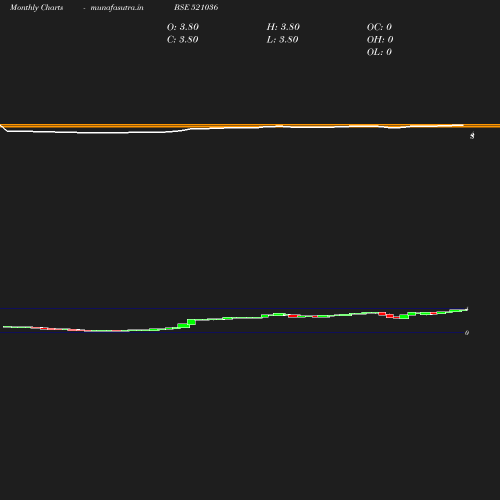Click the axis label below the orange line's right end

472,136
